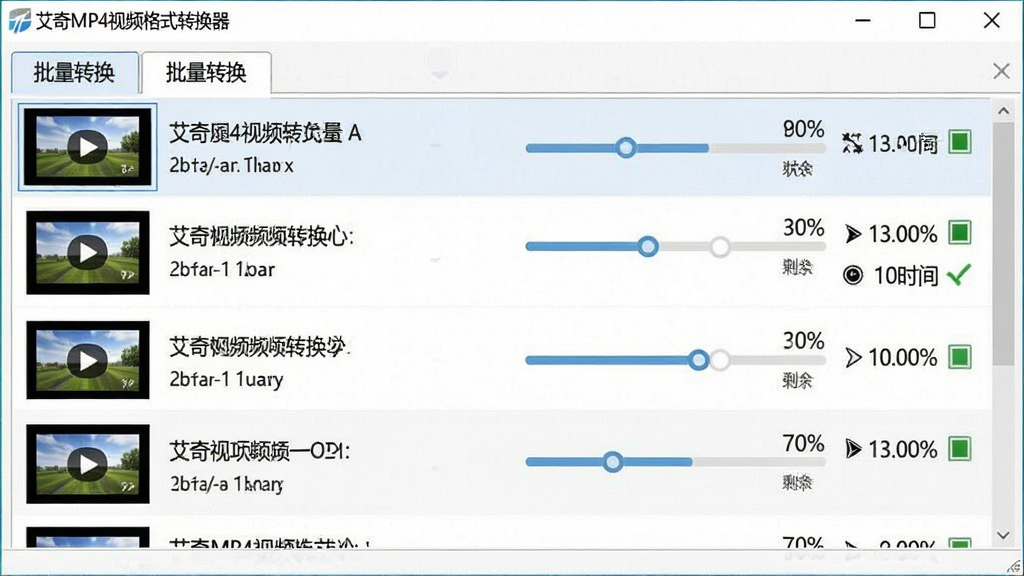Click the play arrow in fourth row near 13.00%

click(x=853, y=449)
